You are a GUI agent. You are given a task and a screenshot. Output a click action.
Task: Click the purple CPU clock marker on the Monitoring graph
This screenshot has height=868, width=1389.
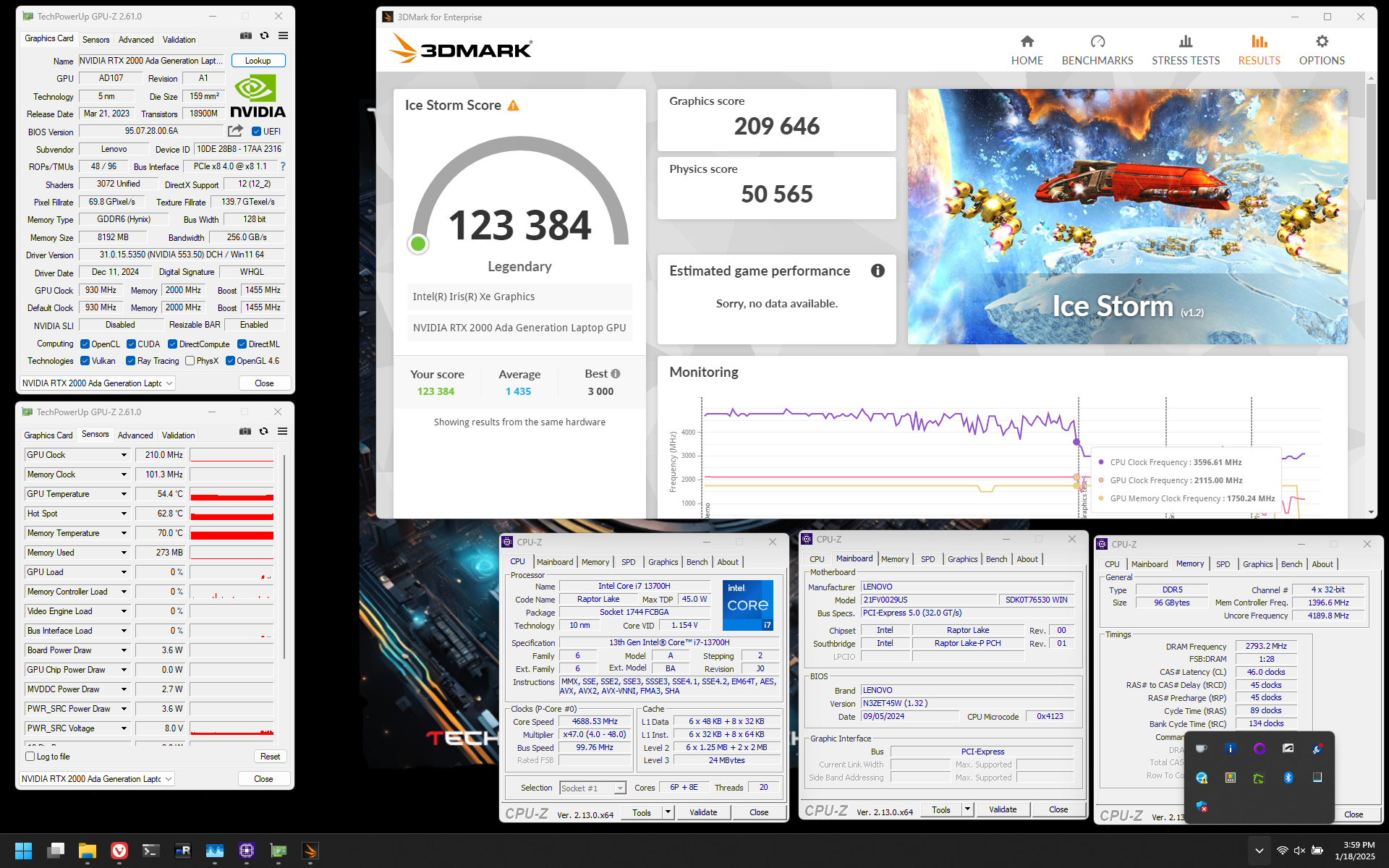[1076, 442]
